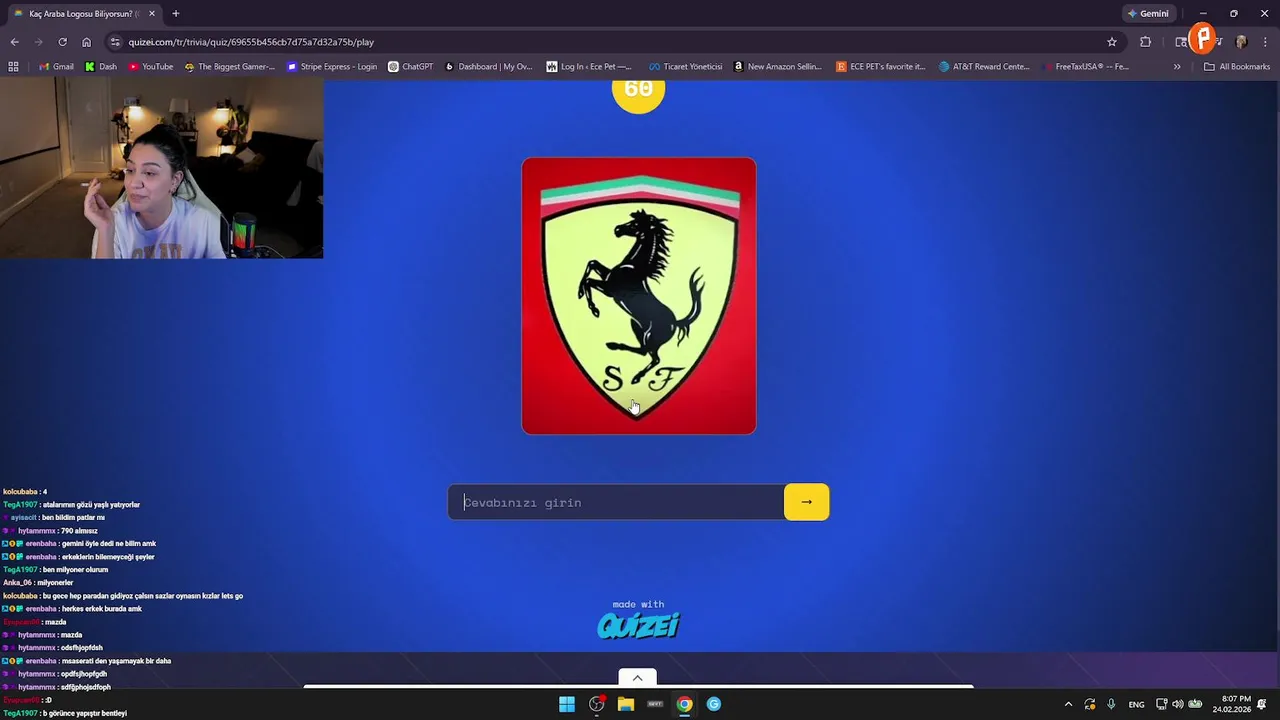The width and height of the screenshot is (1280, 720).
Task: Open the FreeTaxUSA bookmark
Action: [1085, 67]
